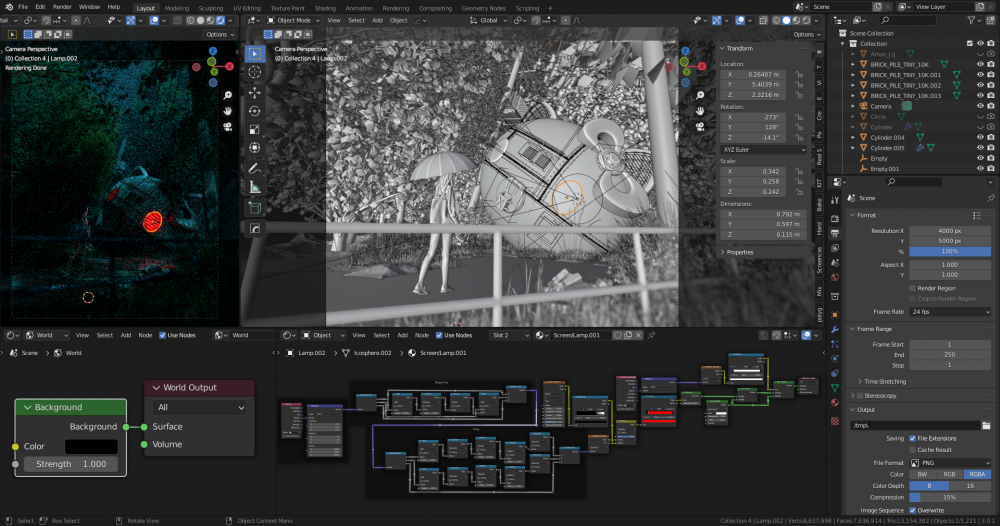Choose the Annotate tool

255,168
